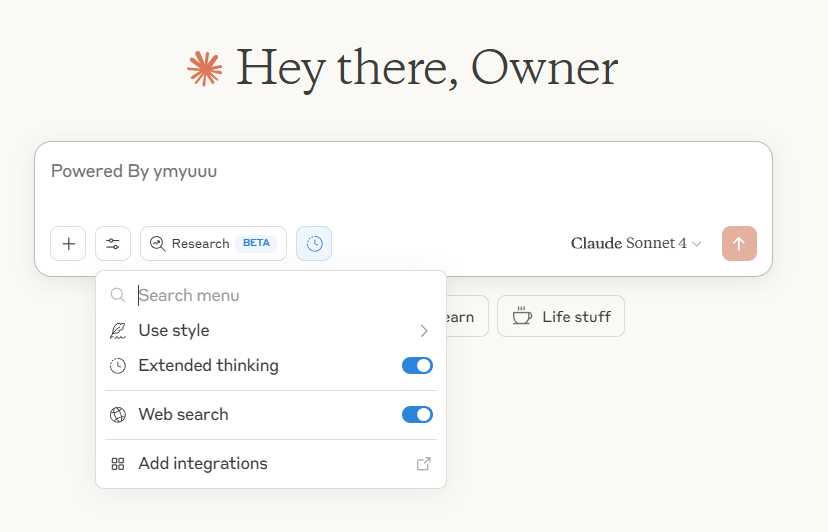Click the Extended thinking menu label
828x532 pixels.
click(x=209, y=366)
